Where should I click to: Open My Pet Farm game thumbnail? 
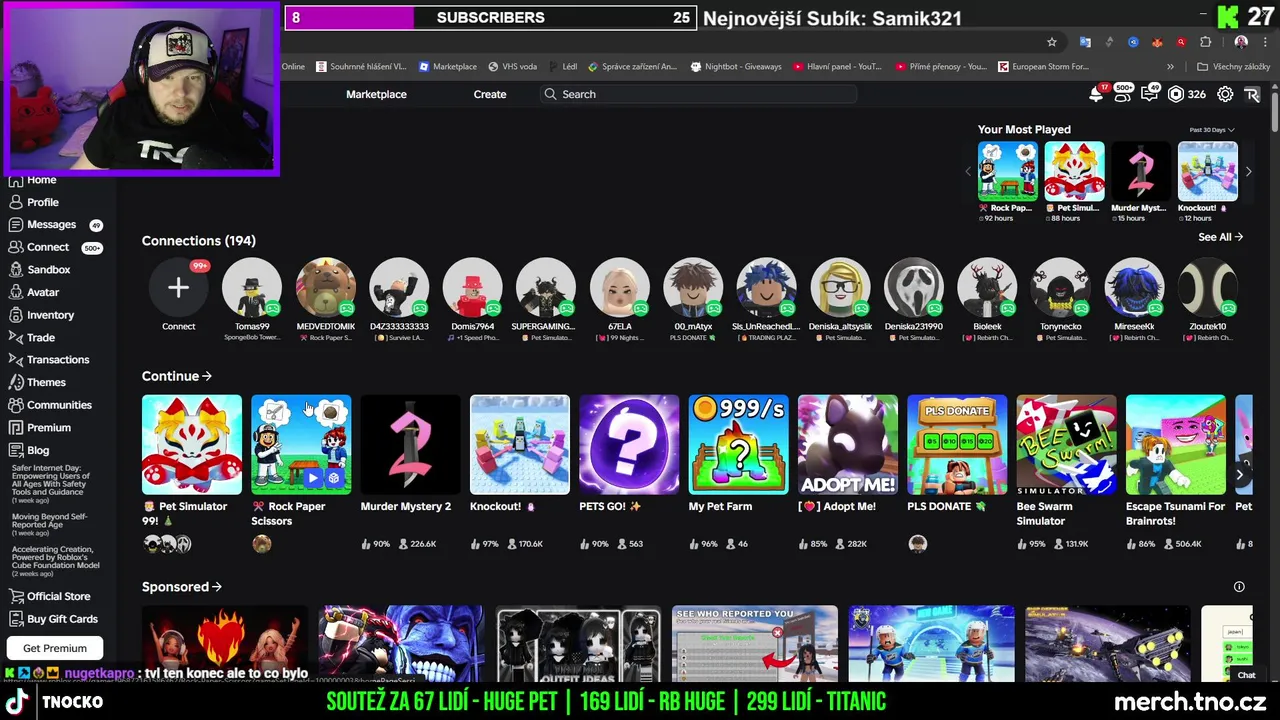tap(738, 445)
